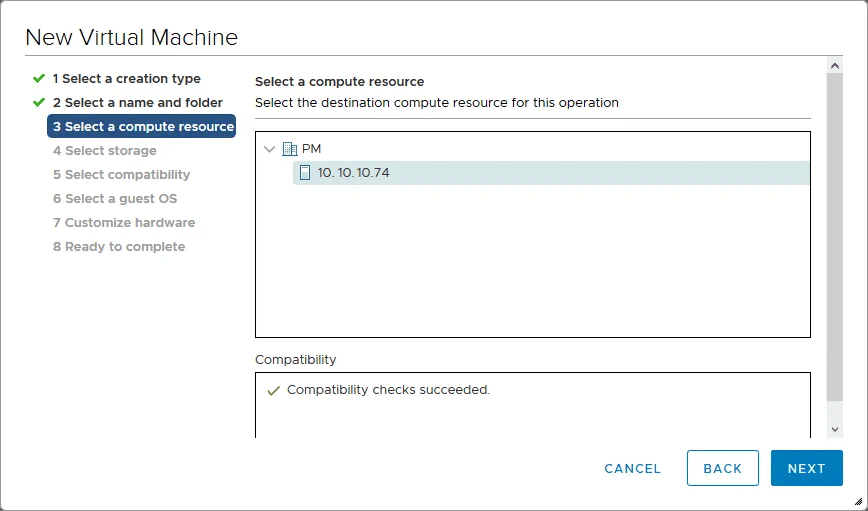868x511 pixels.
Task: Click the PM datacenter icon
Action: pyautogui.click(x=290, y=149)
